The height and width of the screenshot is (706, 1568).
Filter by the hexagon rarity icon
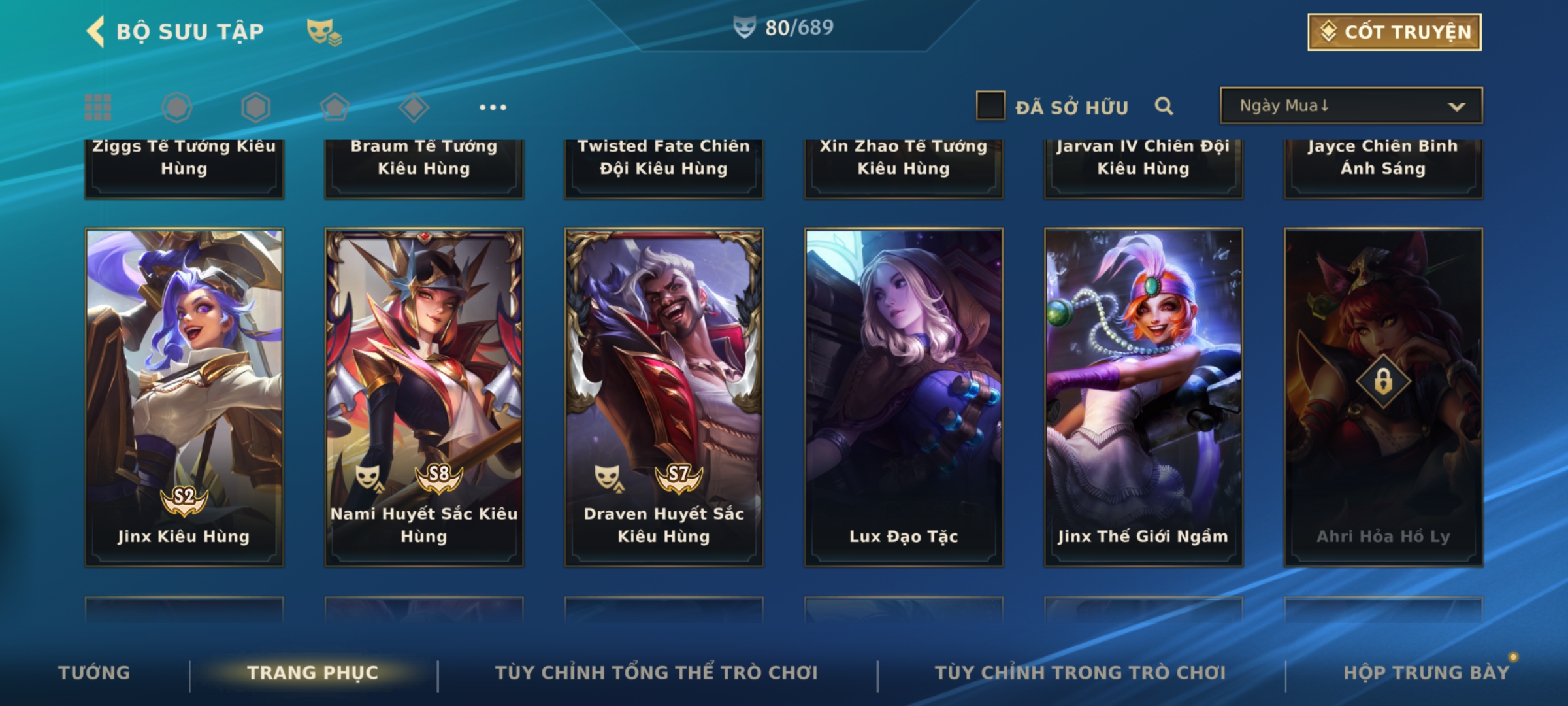[x=255, y=107]
